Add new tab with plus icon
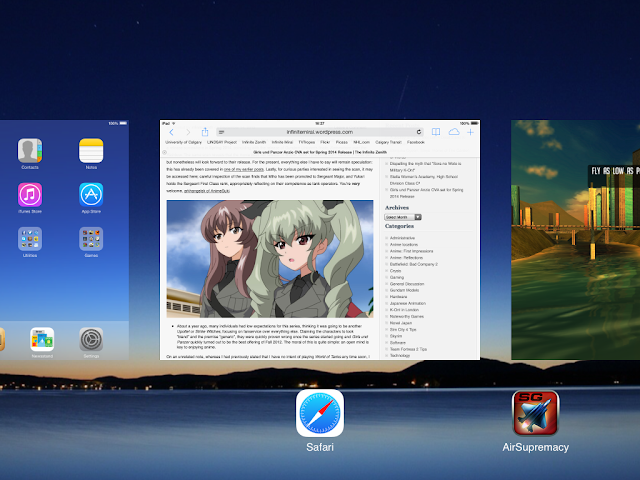 click(x=471, y=132)
